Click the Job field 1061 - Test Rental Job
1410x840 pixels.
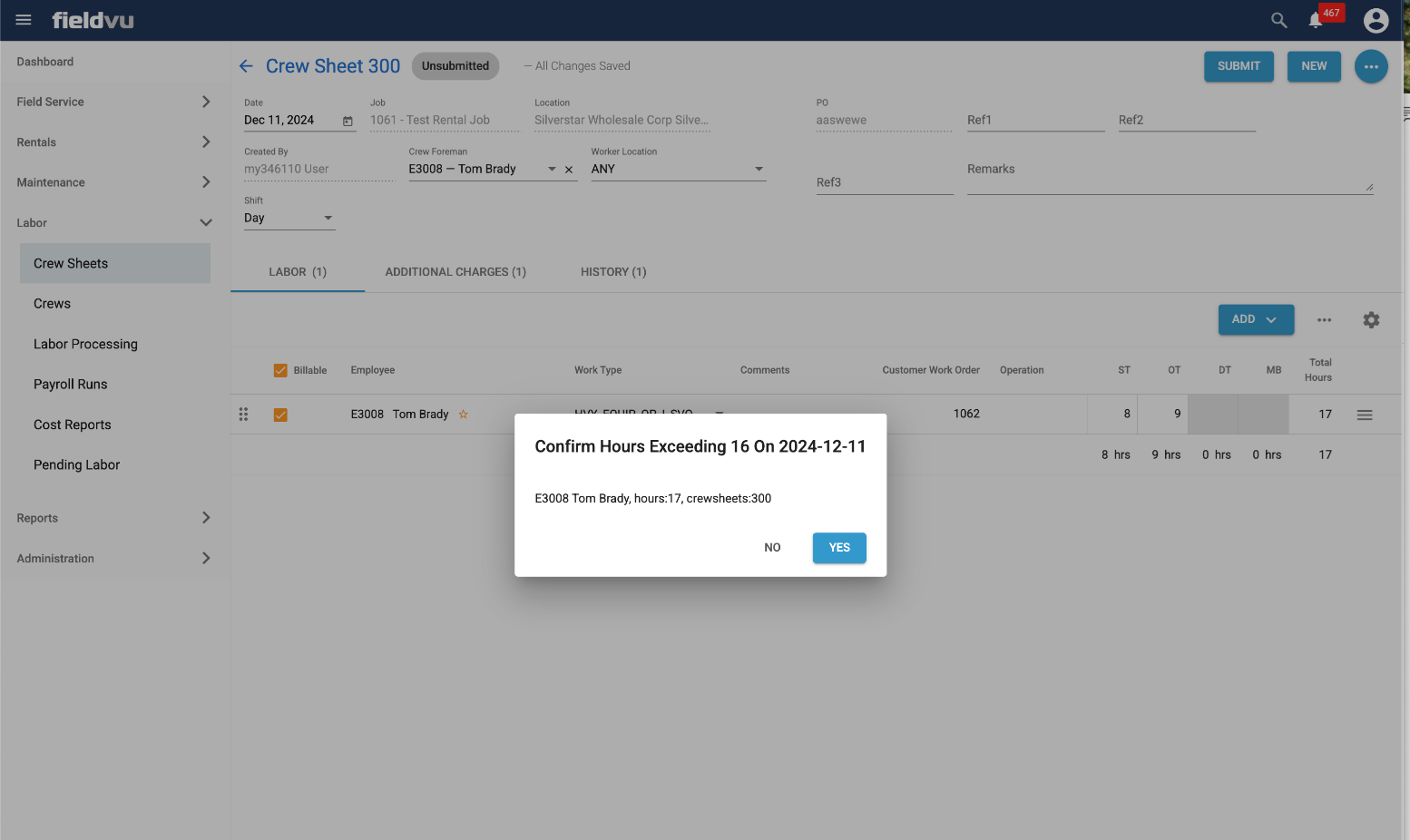pyautogui.click(x=445, y=121)
